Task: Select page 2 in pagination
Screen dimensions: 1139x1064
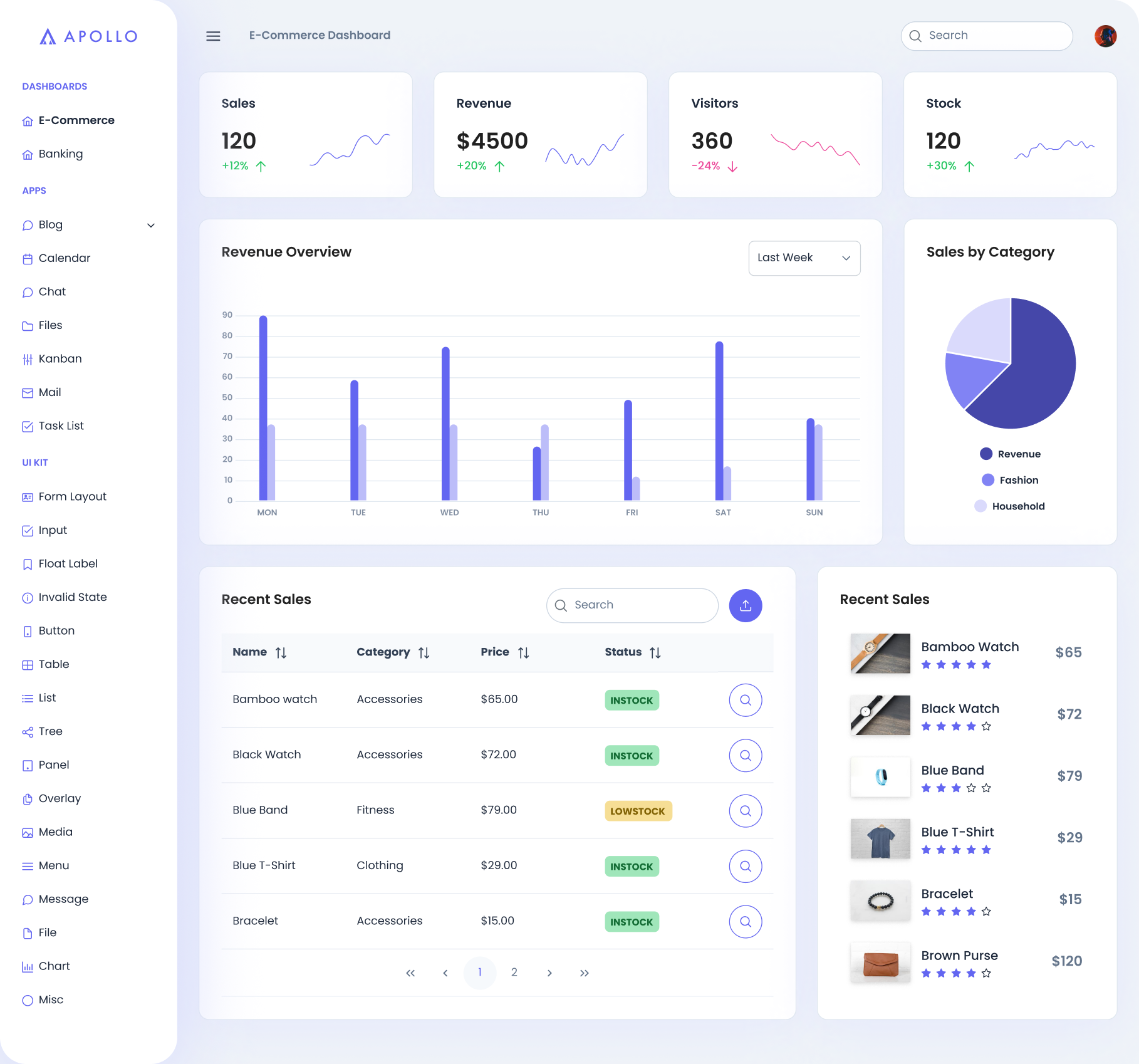Action: (x=514, y=973)
